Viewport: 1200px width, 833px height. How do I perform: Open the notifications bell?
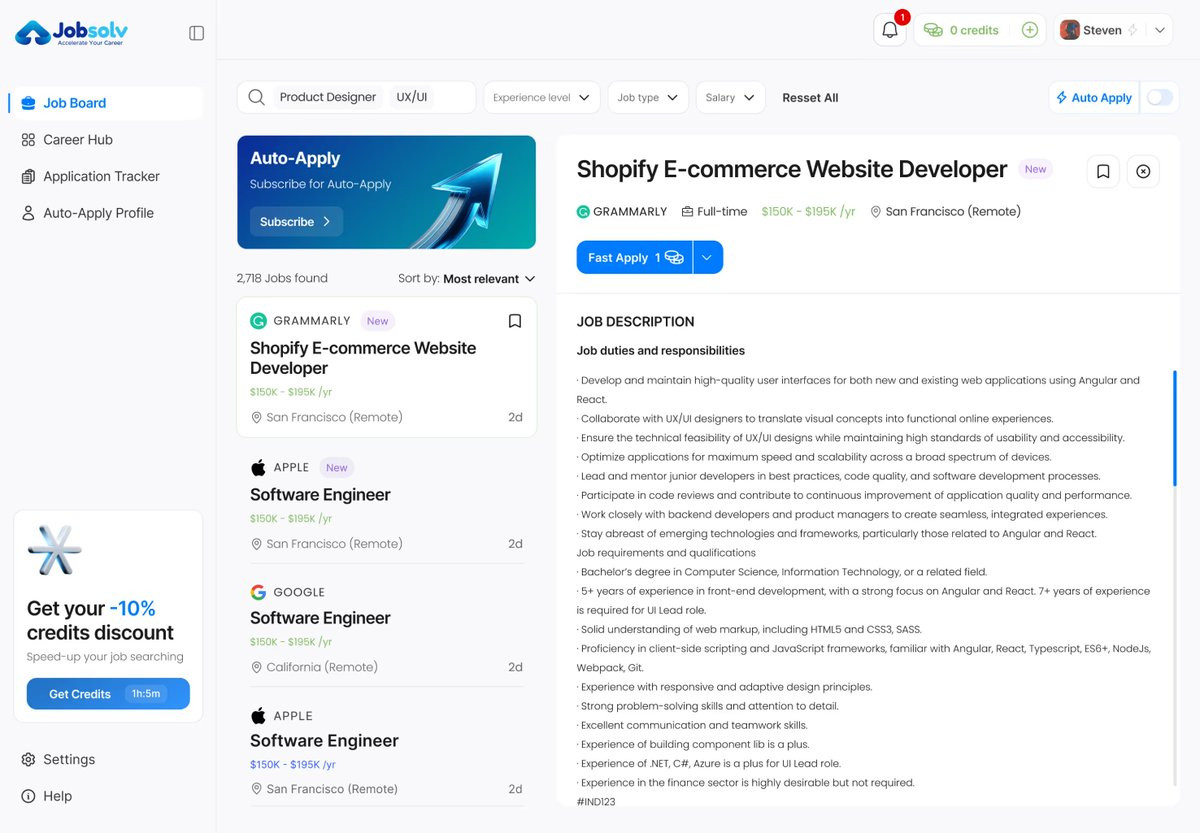point(890,30)
